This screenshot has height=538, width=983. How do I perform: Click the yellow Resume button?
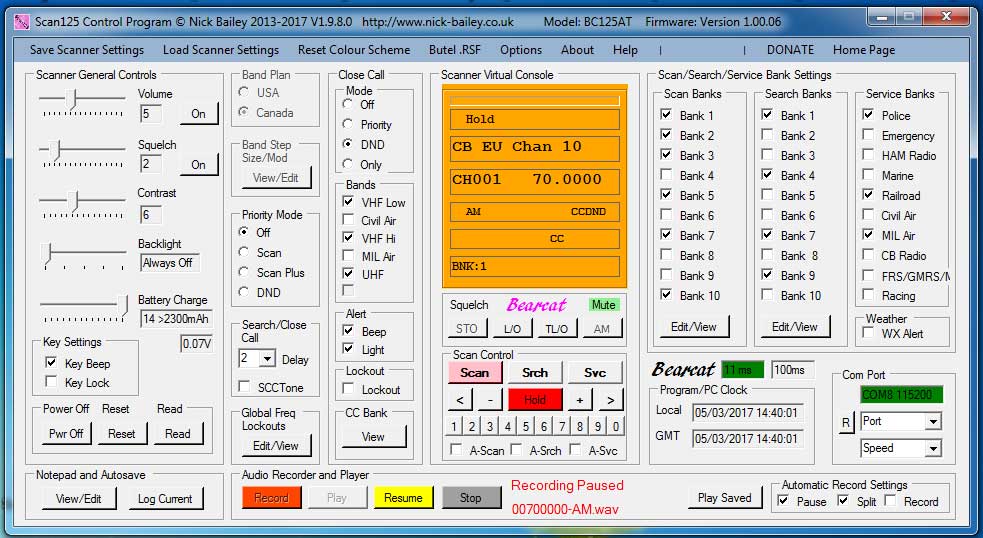(x=403, y=498)
